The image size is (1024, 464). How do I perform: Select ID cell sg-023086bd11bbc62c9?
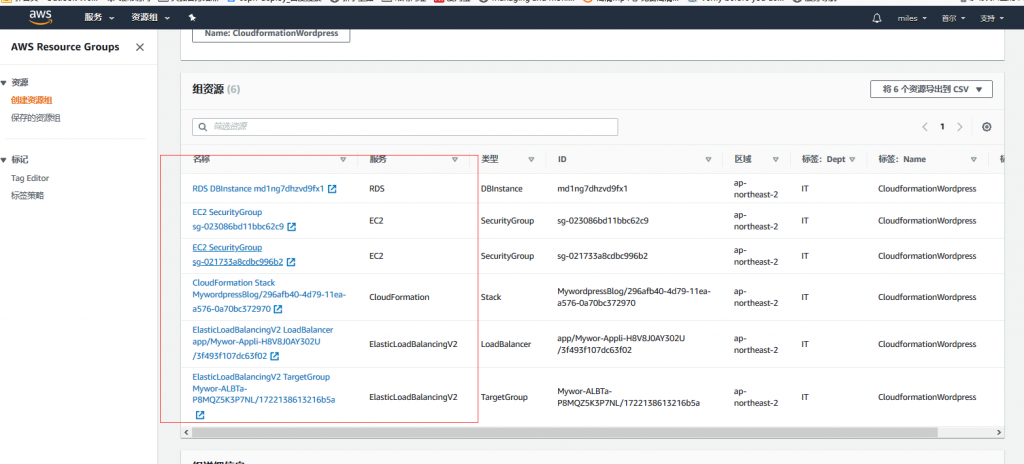pyautogui.click(x=603, y=221)
